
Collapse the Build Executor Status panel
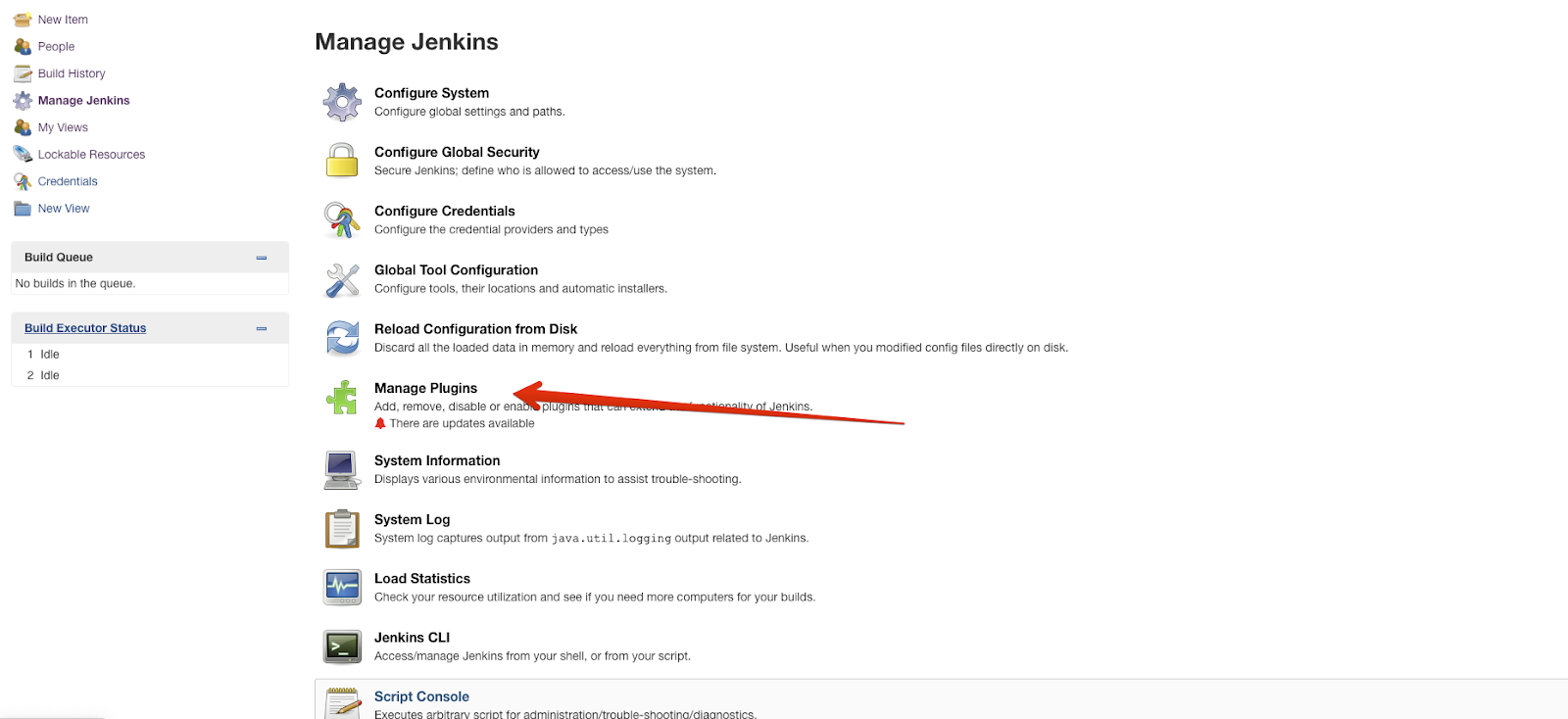coord(262,328)
